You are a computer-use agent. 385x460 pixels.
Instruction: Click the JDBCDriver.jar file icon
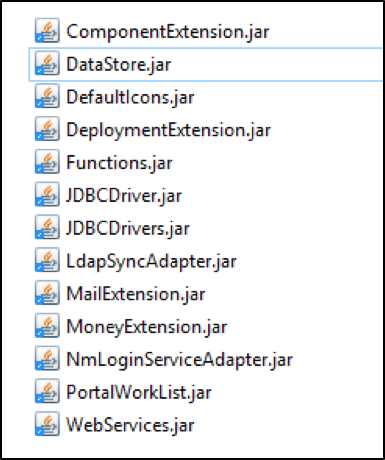pyautogui.click(x=47, y=194)
